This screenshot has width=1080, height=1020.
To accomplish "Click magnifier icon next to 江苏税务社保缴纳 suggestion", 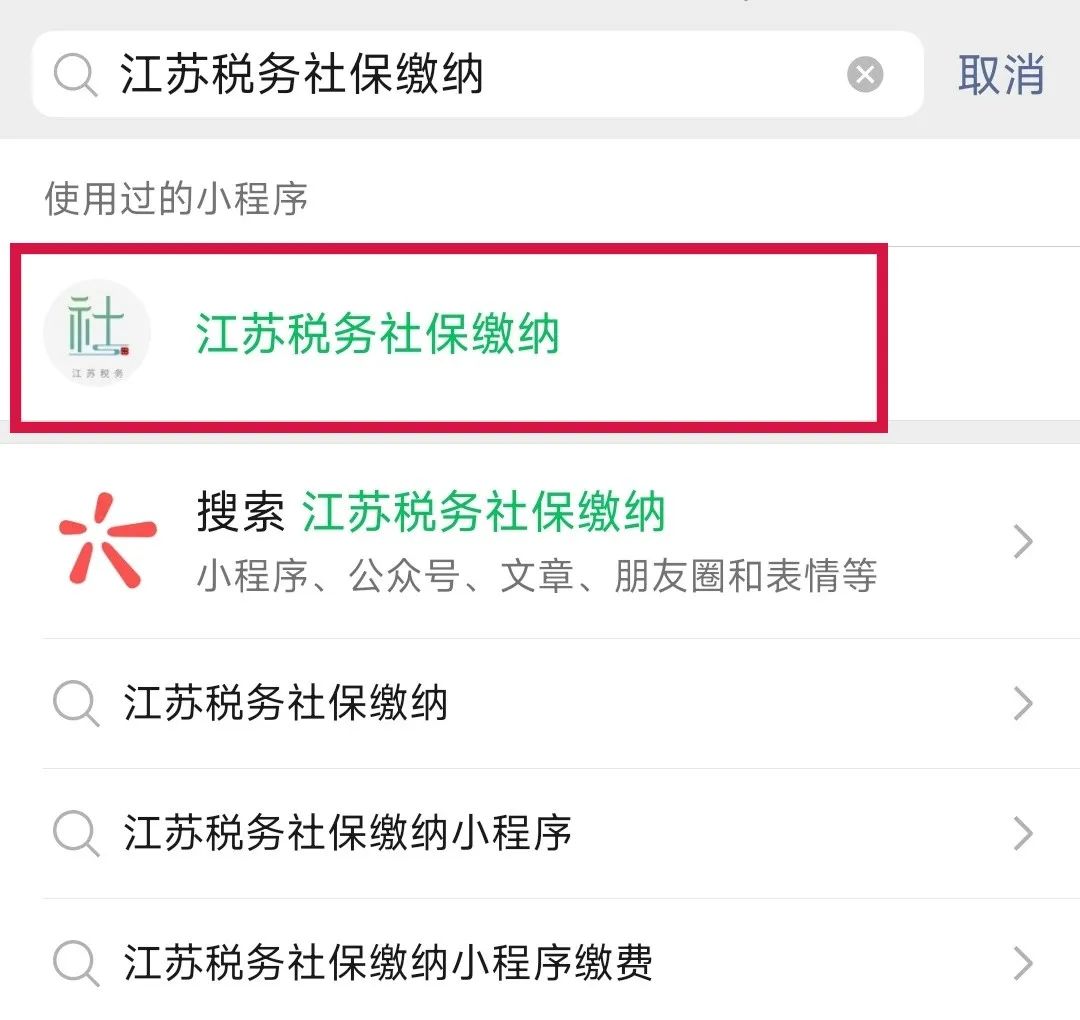I will click(76, 703).
